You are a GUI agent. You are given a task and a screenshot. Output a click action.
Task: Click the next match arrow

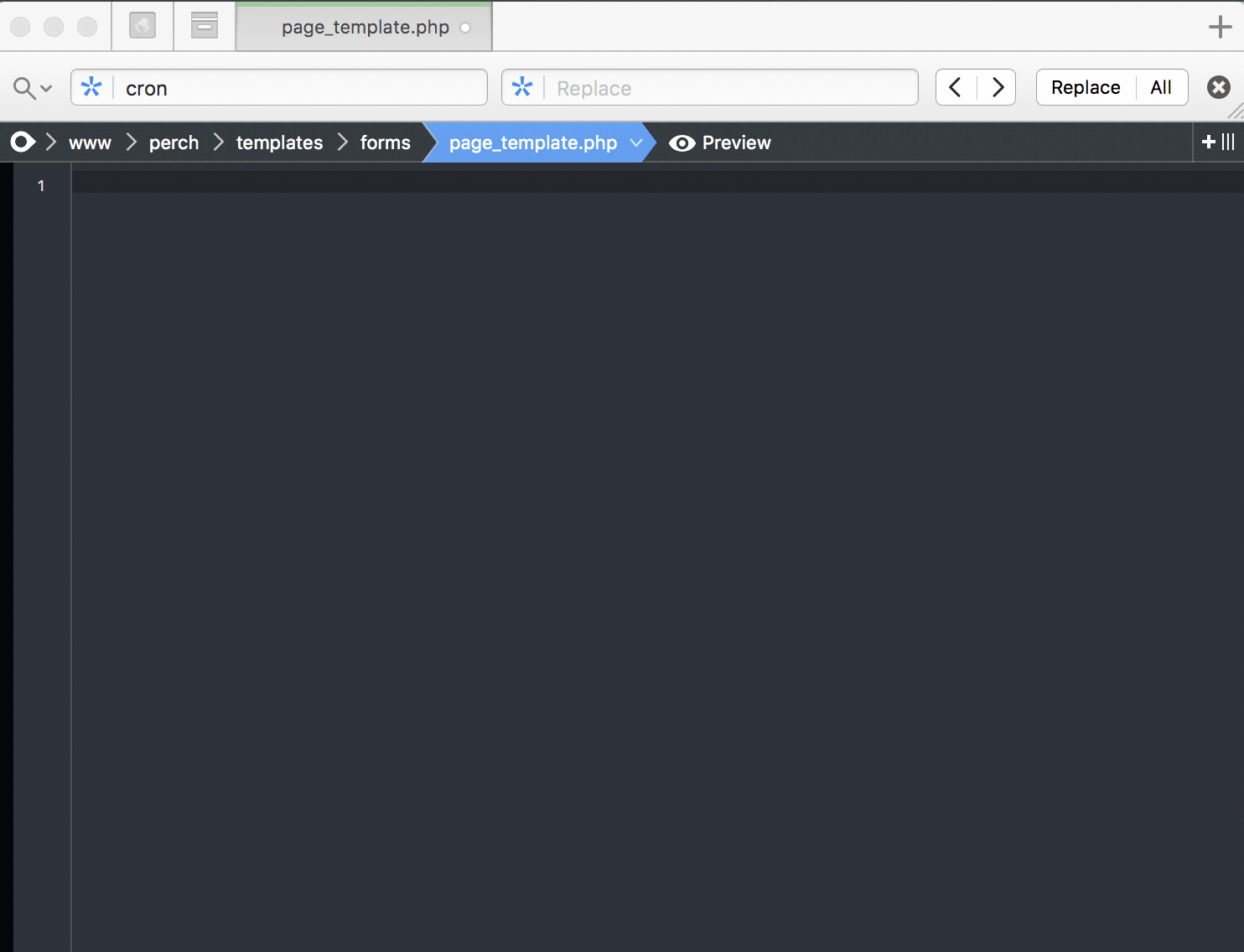997,87
